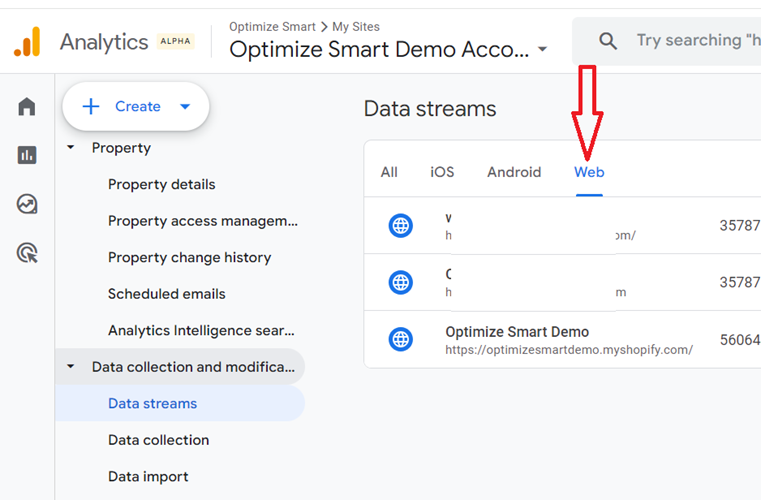Image resolution: width=761 pixels, height=500 pixels.
Task: Open the Optimize Smart Demo stream row
Action: click(562, 339)
